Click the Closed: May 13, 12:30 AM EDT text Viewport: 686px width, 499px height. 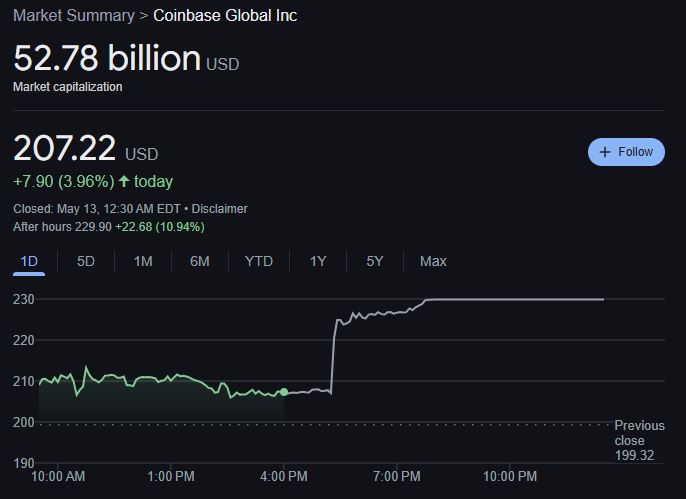[97, 209]
